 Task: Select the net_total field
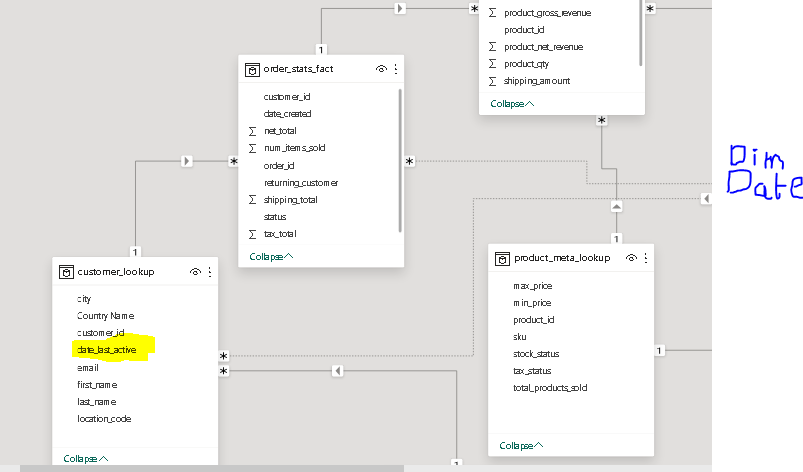pyautogui.click(x=280, y=131)
